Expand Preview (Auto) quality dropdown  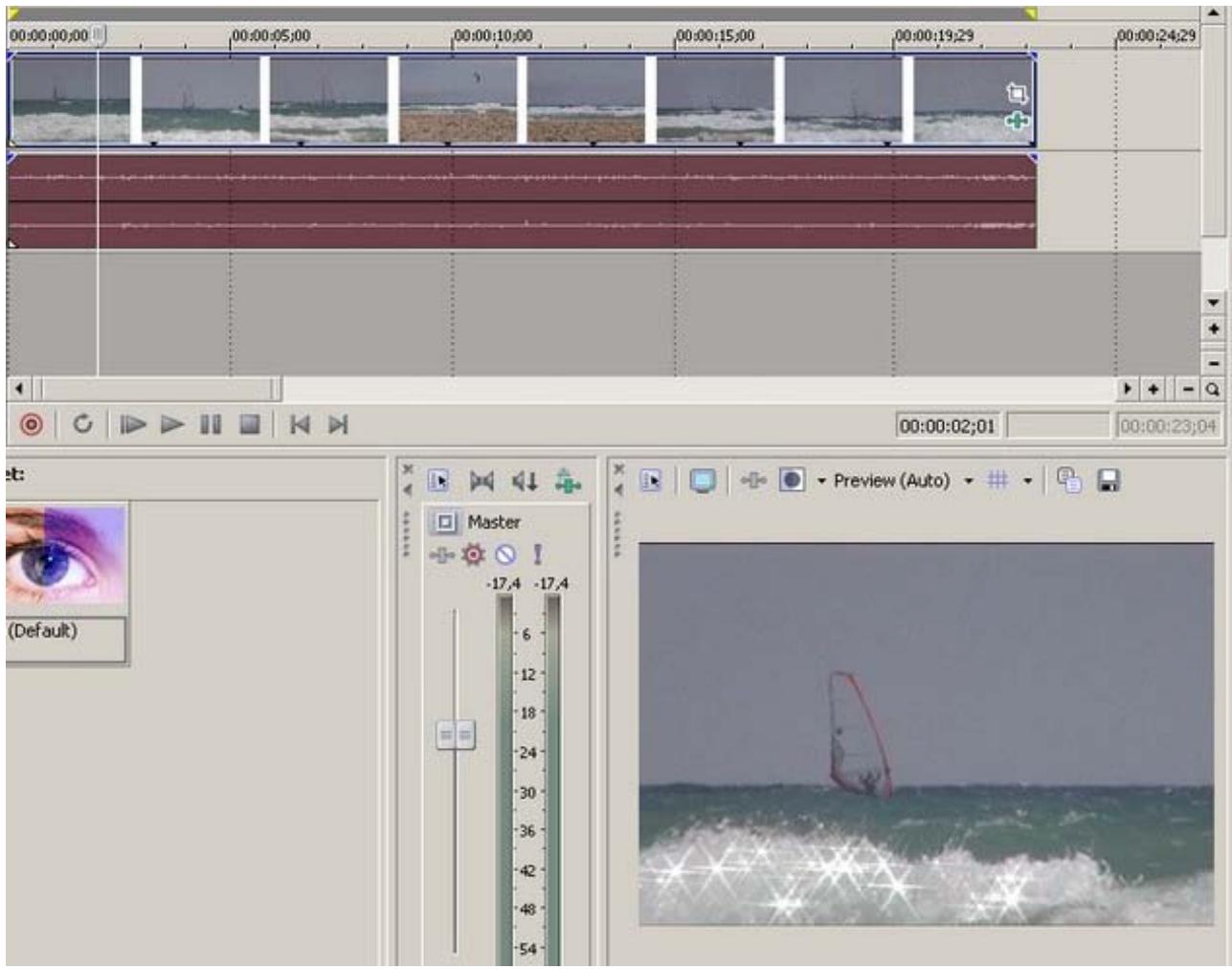[968, 482]
